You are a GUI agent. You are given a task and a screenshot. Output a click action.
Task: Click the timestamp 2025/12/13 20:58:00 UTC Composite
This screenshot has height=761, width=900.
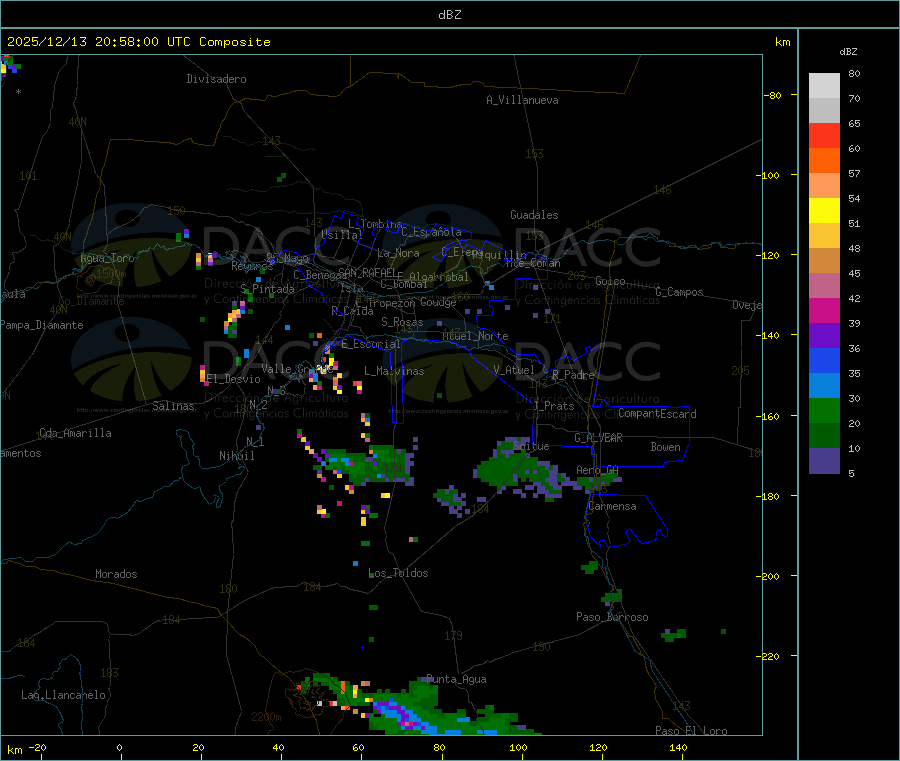click(x=138, y=42)
